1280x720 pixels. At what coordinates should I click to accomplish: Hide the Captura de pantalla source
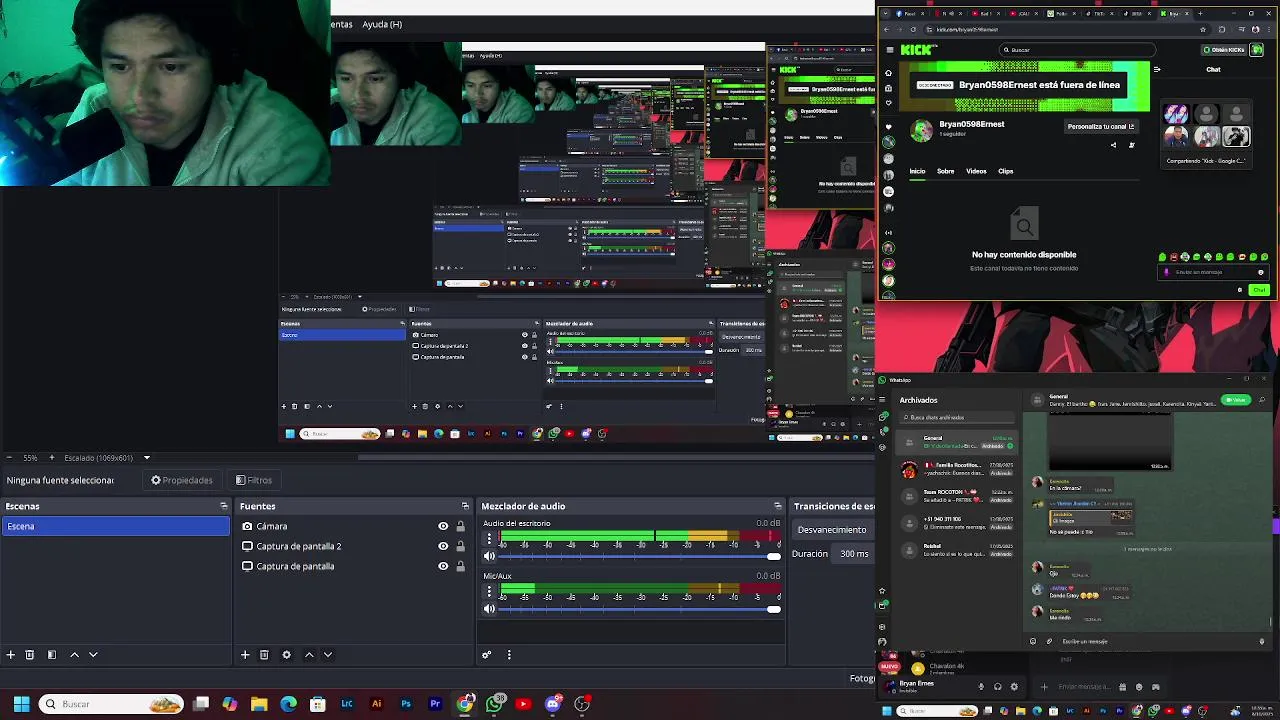pos(443,566)
